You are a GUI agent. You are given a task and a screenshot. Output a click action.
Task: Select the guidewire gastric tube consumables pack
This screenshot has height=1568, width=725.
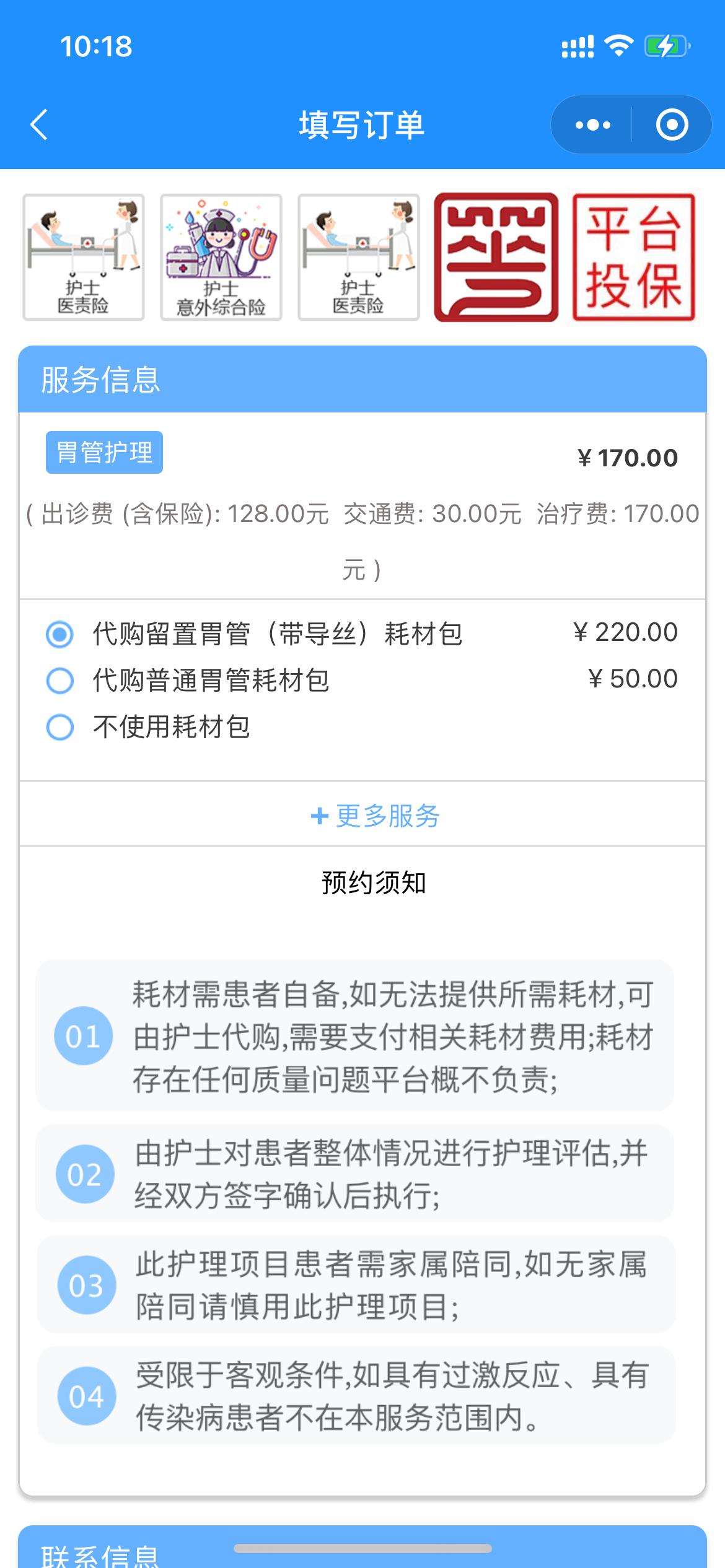(x=60, y=635)
